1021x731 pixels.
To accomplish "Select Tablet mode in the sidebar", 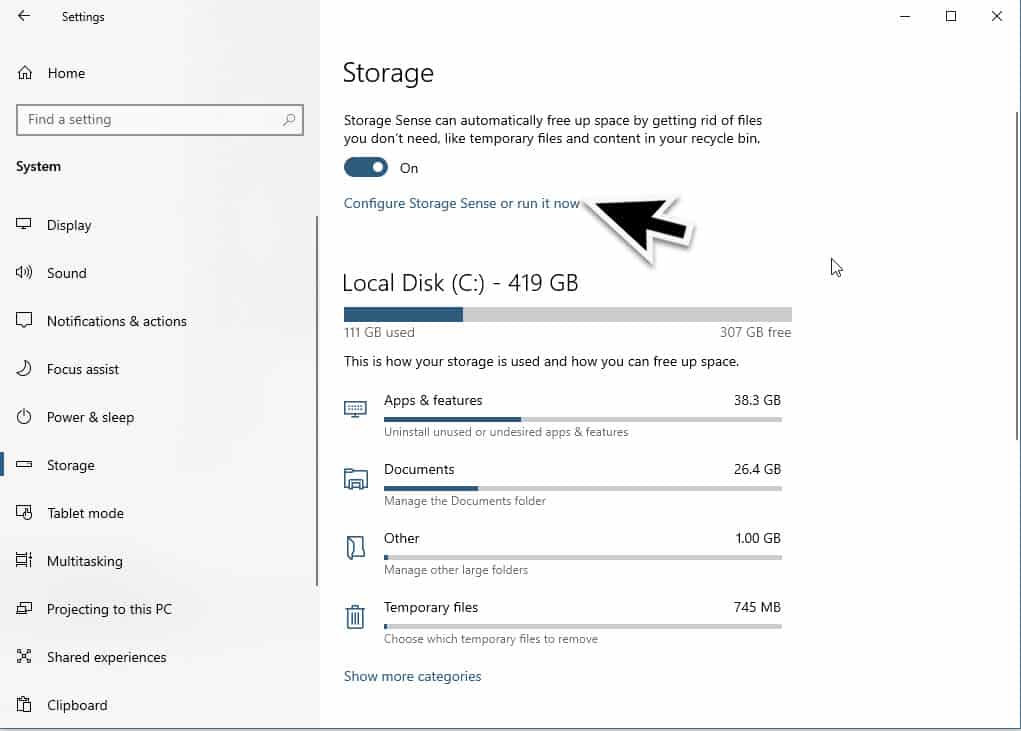I will coord(82,513).
